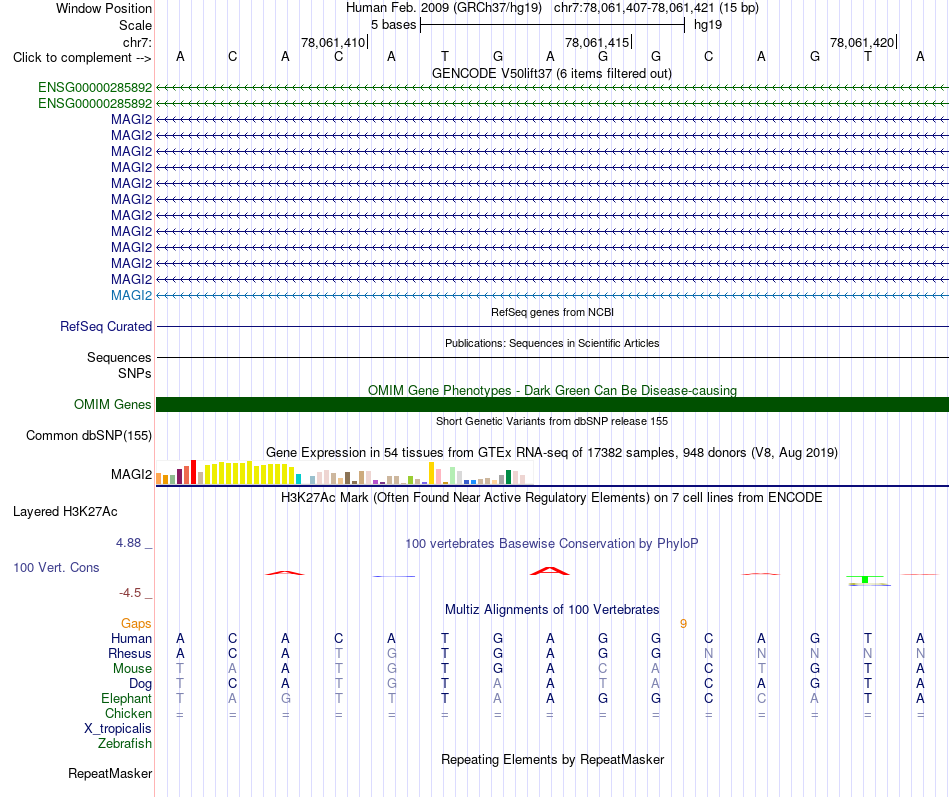Click the tall red bar in GTEx chart

(x=193, y=472)
